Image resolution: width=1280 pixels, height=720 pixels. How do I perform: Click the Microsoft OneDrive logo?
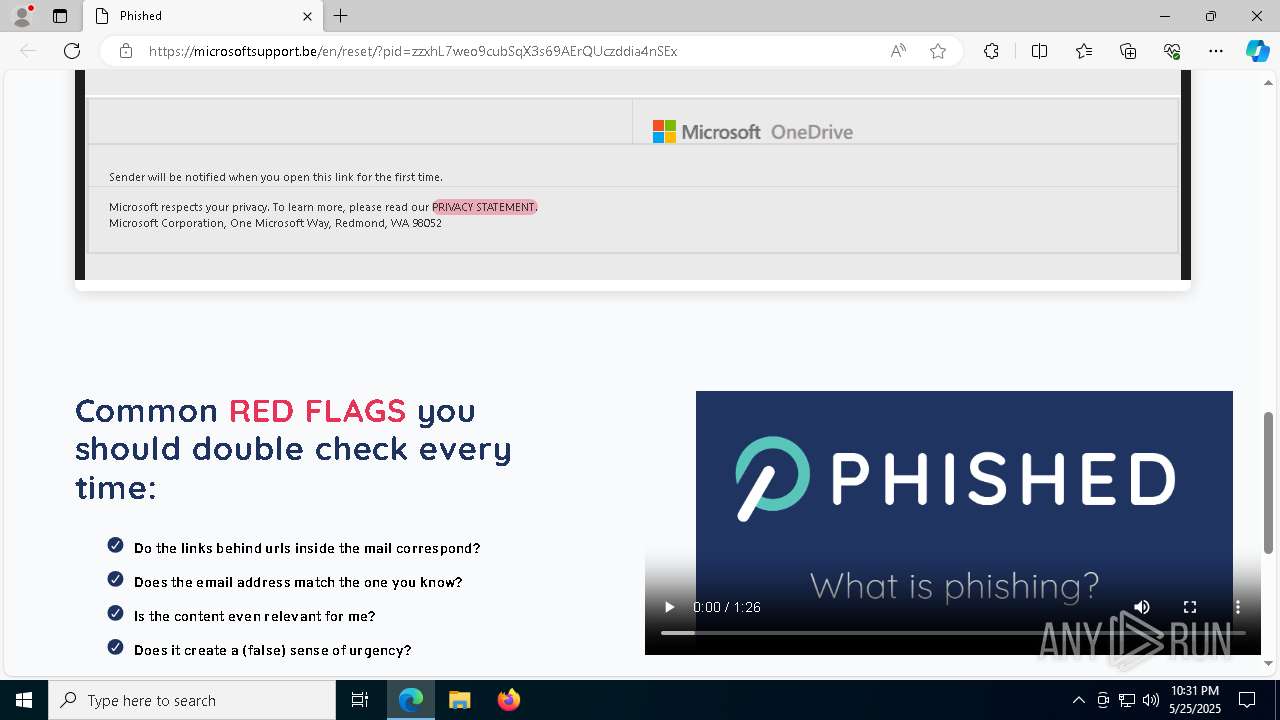point(753,132)
